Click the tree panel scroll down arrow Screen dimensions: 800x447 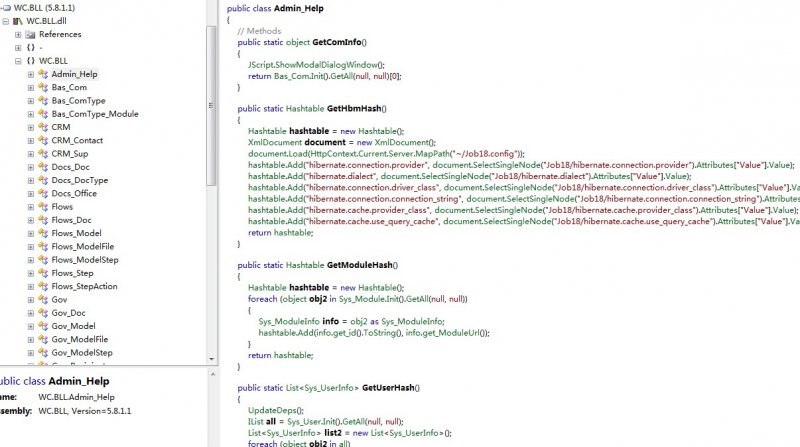212,359
